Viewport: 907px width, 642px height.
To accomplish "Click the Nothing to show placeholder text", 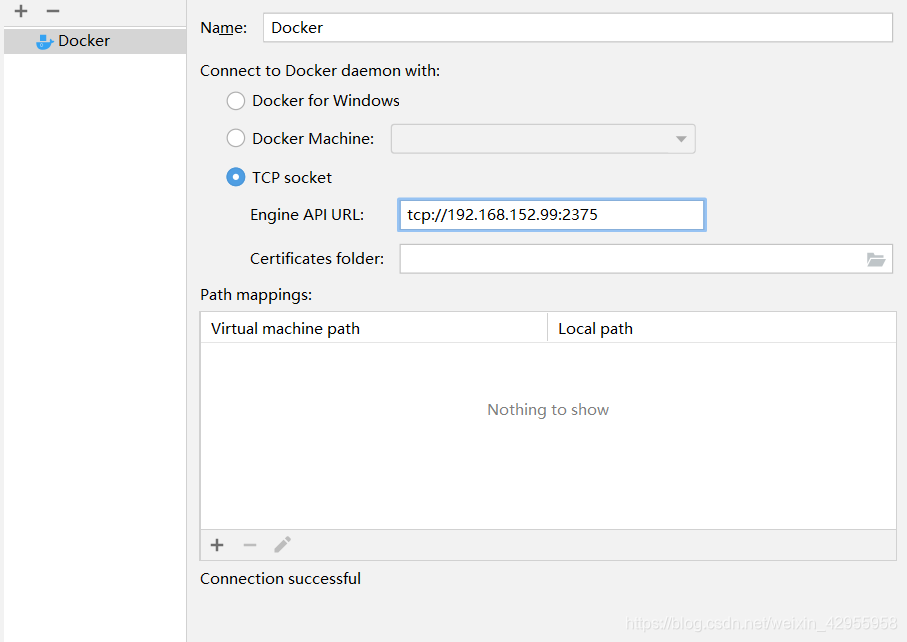I will point(548,409).
